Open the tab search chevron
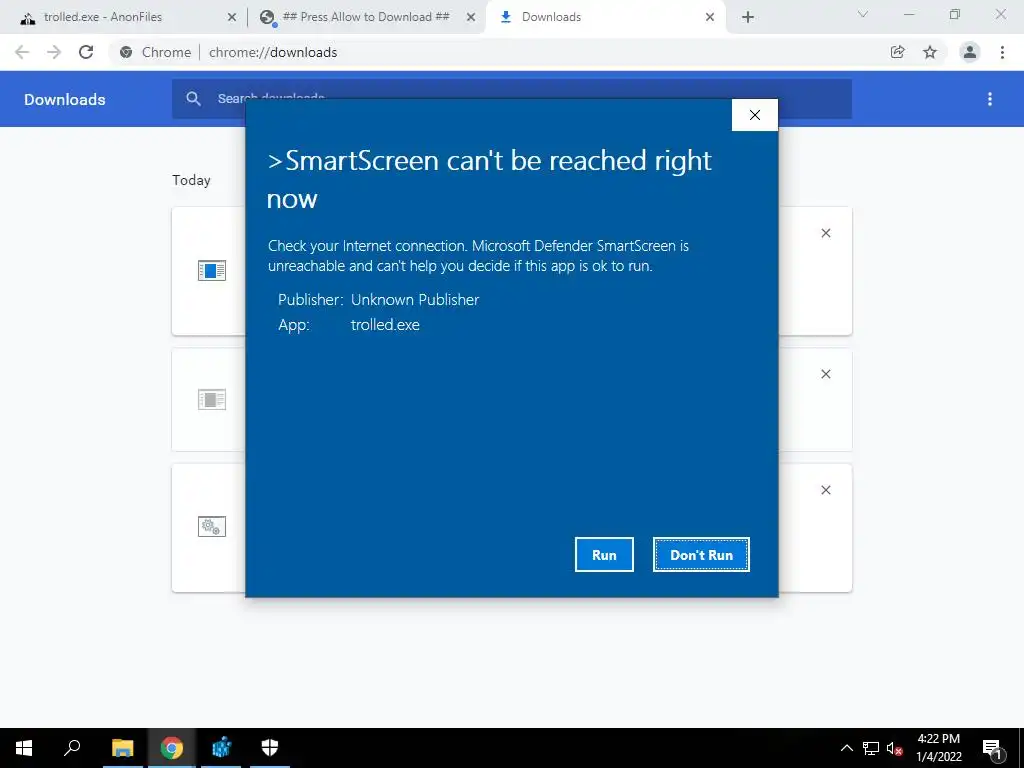The width and height of the screenshot is (1024, 768). tap(863, 14)
